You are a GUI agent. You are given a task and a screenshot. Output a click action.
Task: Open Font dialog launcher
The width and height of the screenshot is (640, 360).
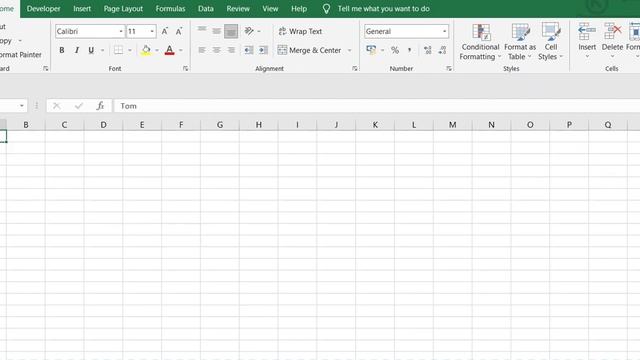186,69
